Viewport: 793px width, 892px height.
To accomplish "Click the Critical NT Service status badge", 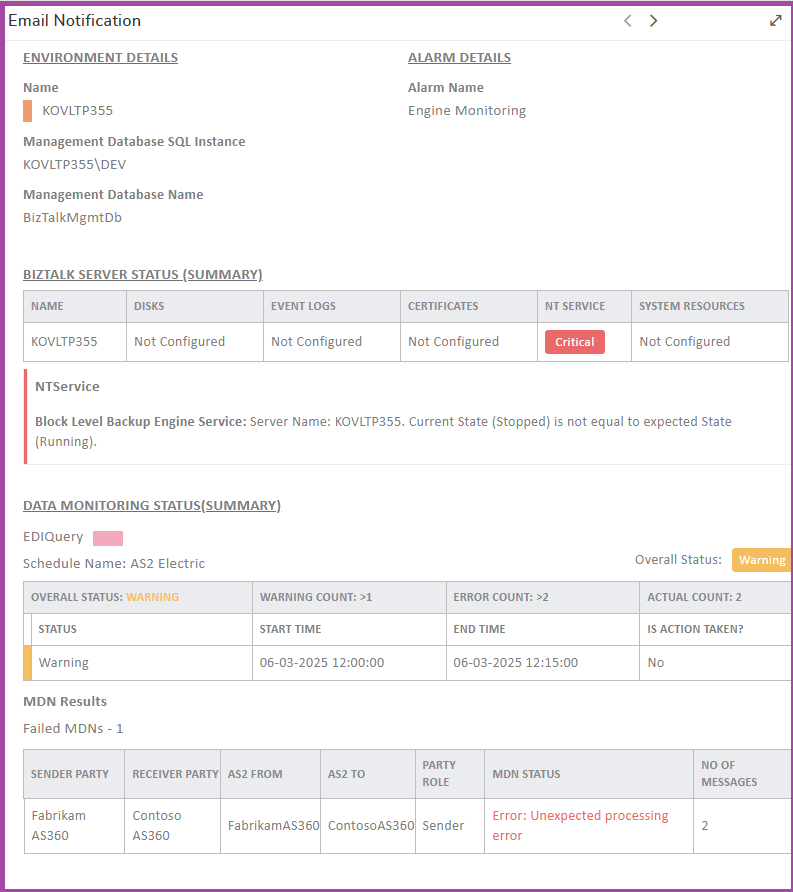I will coord(575,342).
